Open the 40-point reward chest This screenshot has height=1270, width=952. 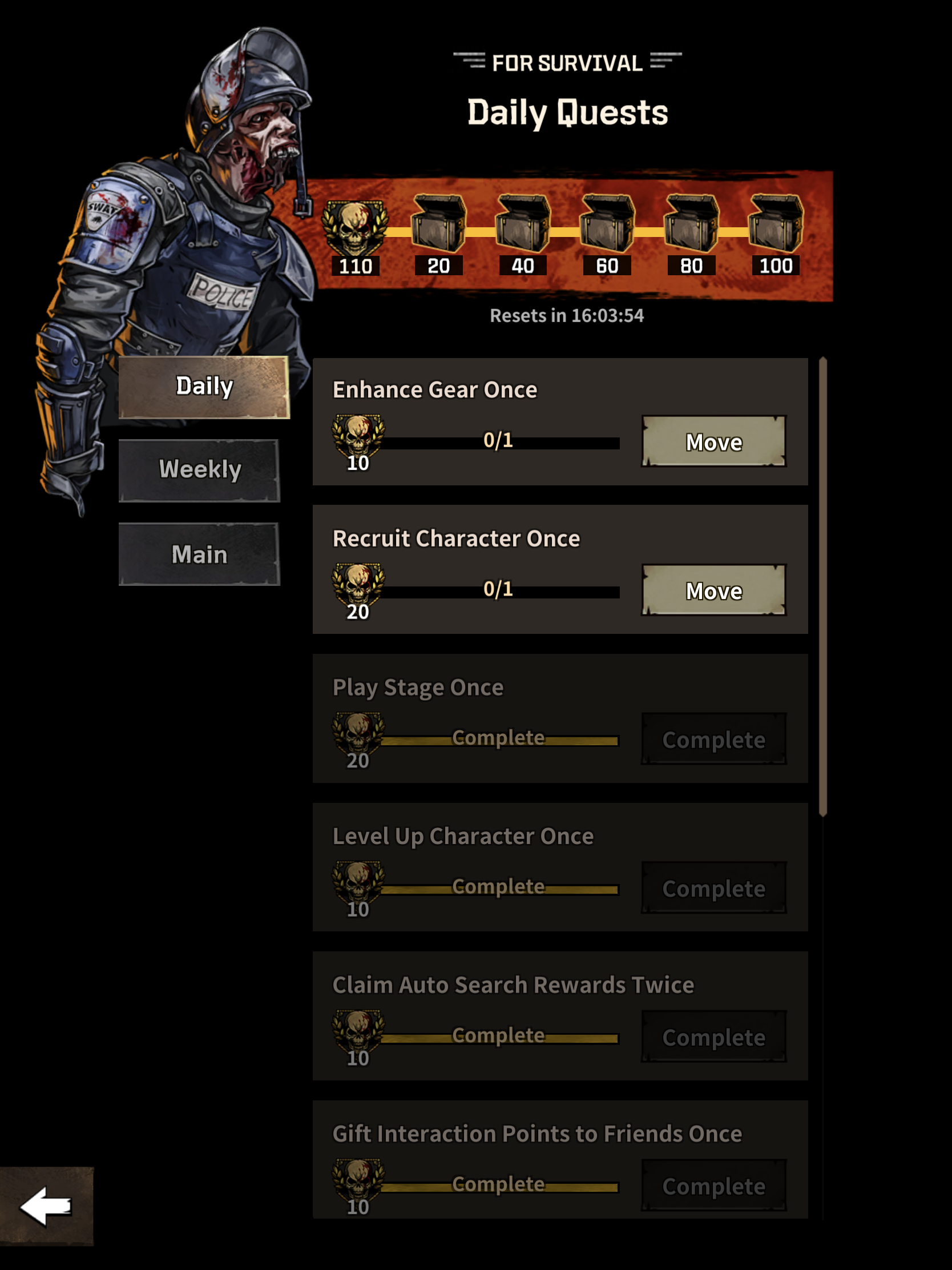[x=523, y=224]
